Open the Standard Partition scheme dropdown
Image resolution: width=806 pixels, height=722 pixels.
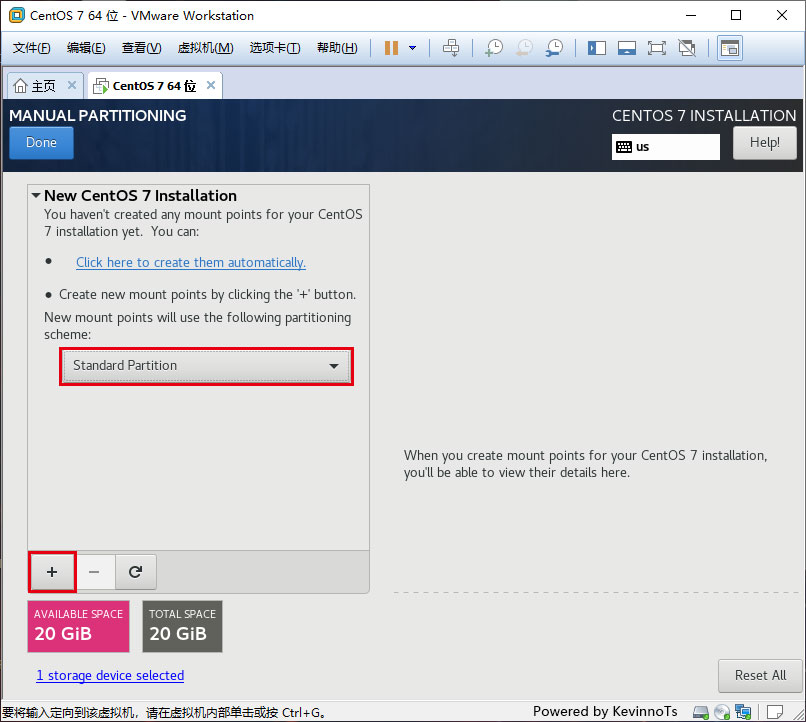[206, 366]
